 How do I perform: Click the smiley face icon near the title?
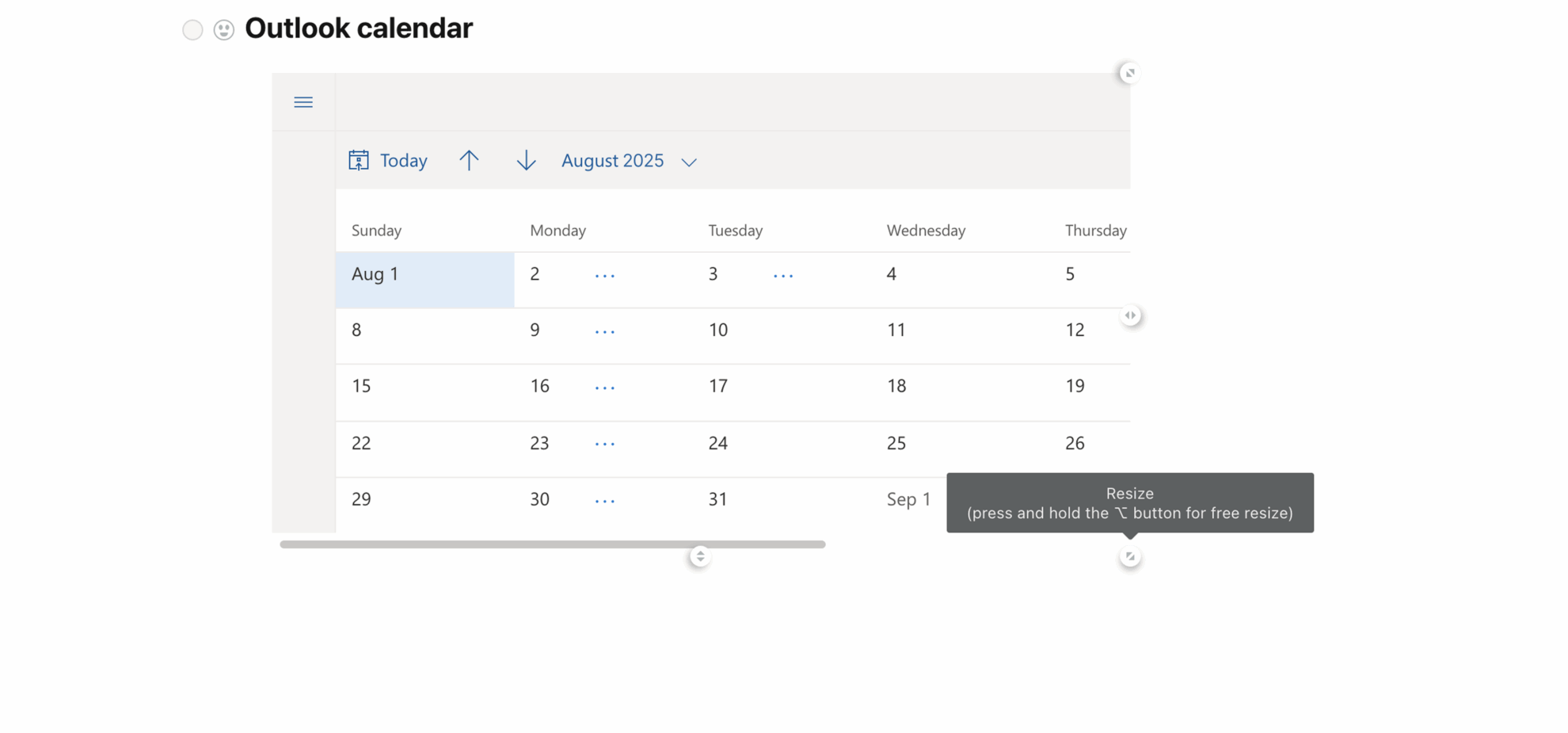pyautogui.click(x=223, y=29)
